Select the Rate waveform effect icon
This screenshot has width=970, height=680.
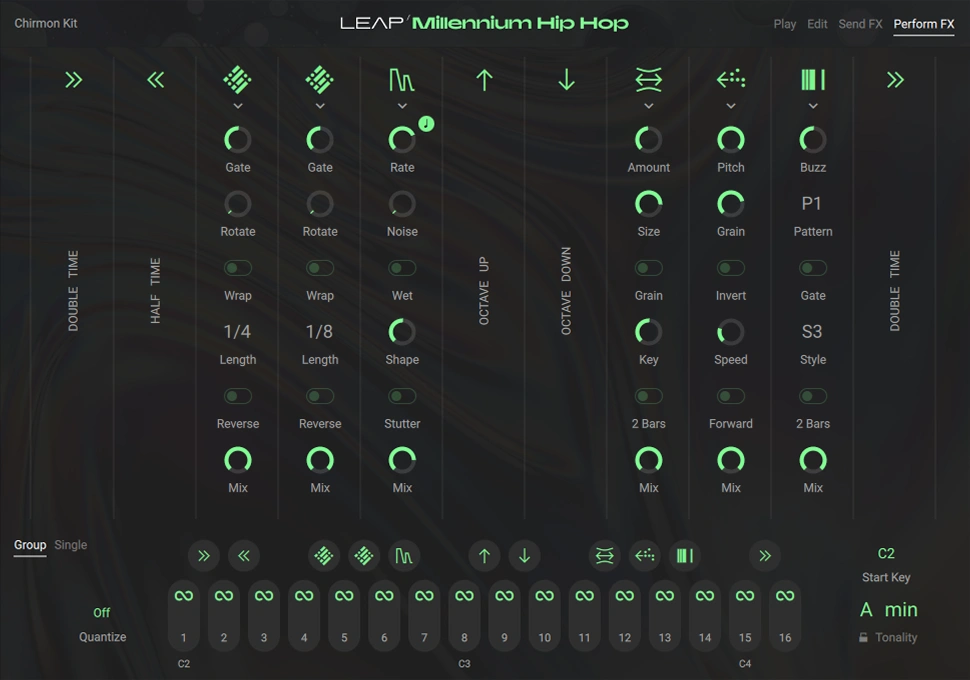[401, 79]
